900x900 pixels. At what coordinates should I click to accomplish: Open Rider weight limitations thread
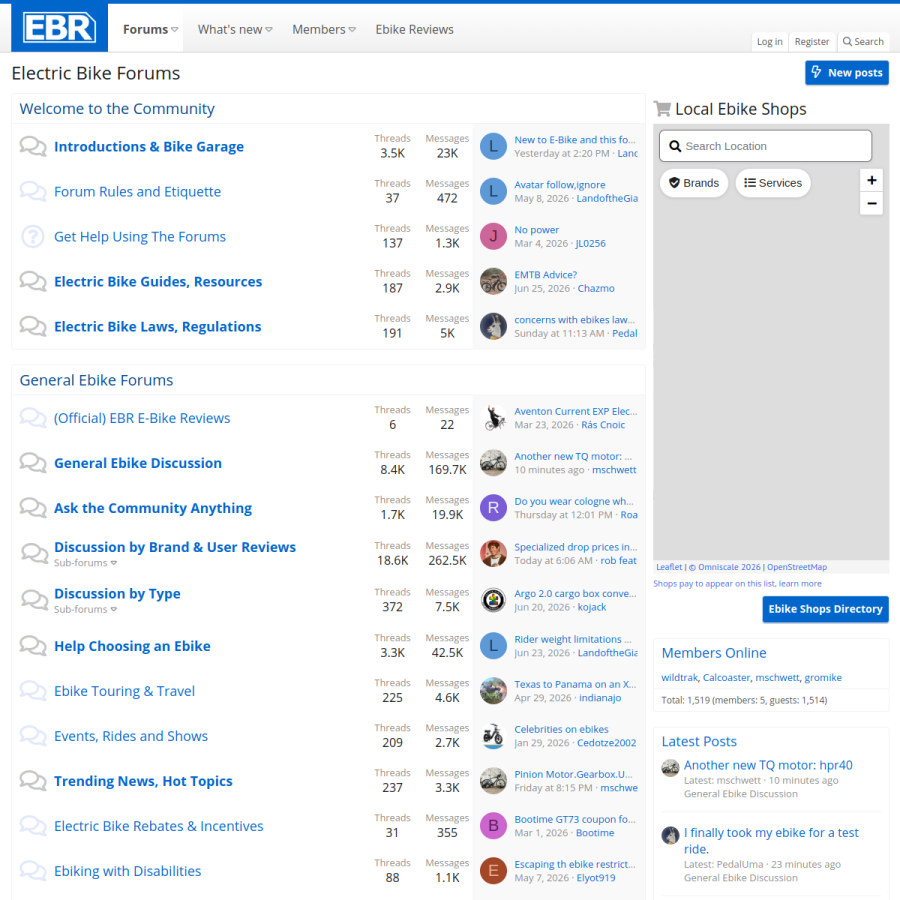pyautogui.click(x=572, y=639)
